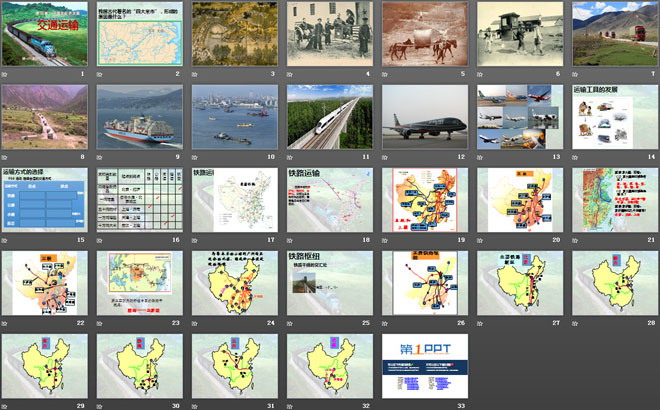
Task: Click the animation star icon under slide 18
Action: [290, 241]
